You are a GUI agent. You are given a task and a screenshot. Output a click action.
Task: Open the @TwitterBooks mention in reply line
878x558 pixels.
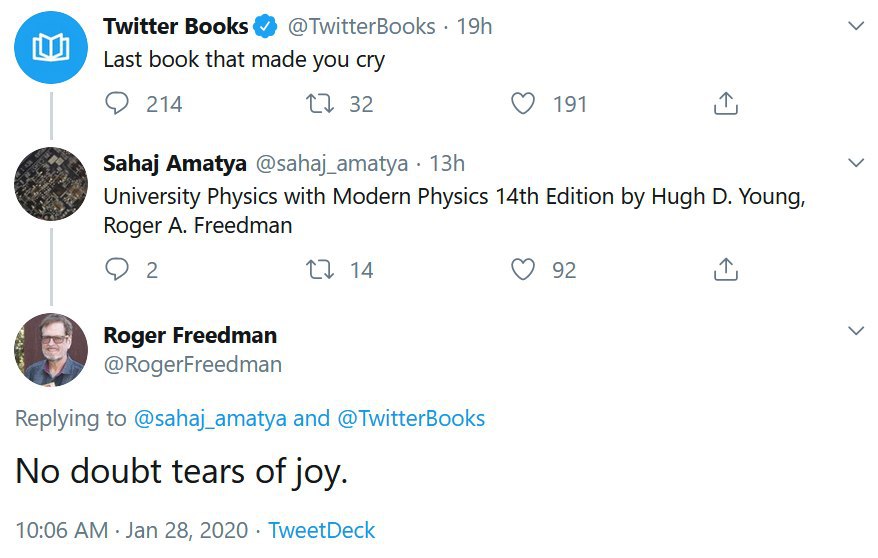pyautogui.click(x=411, y=419)
